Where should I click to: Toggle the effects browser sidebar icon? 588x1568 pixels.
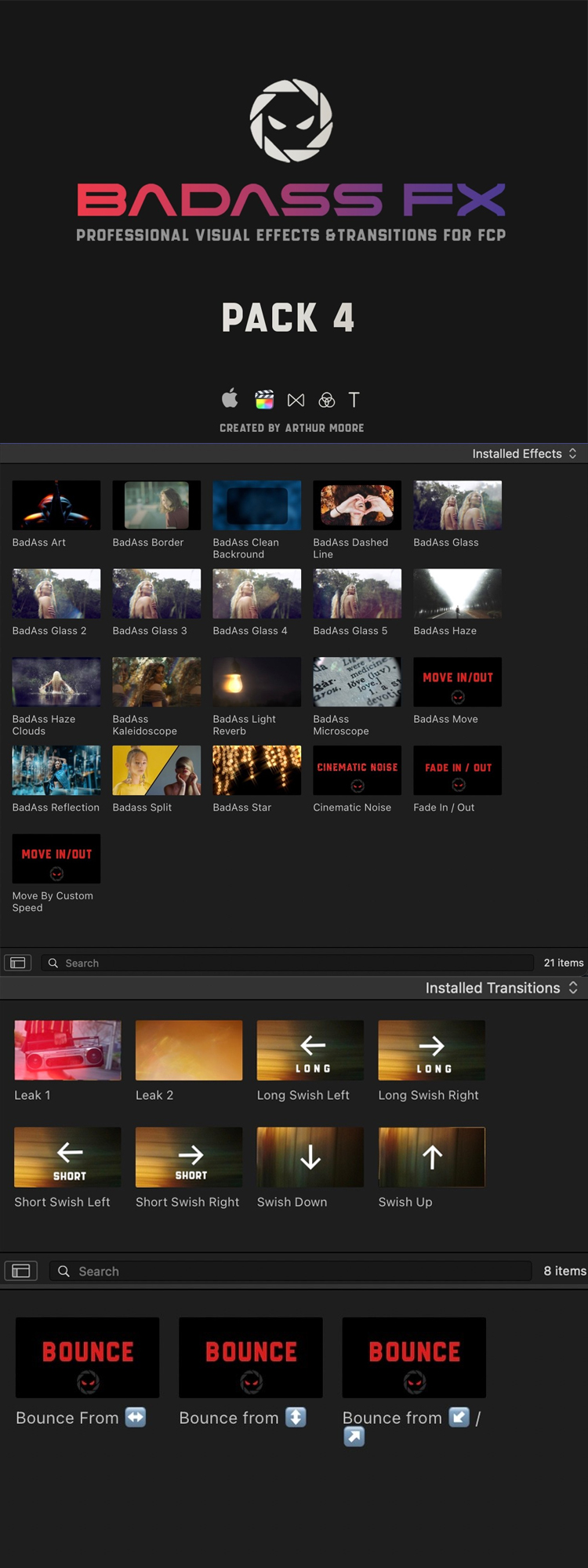[18, 963]
